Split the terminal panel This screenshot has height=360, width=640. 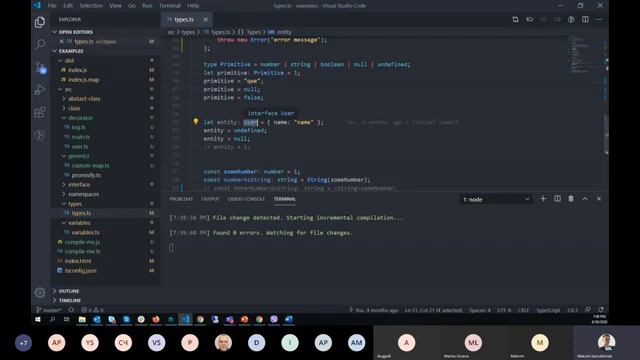coord(557,198)
